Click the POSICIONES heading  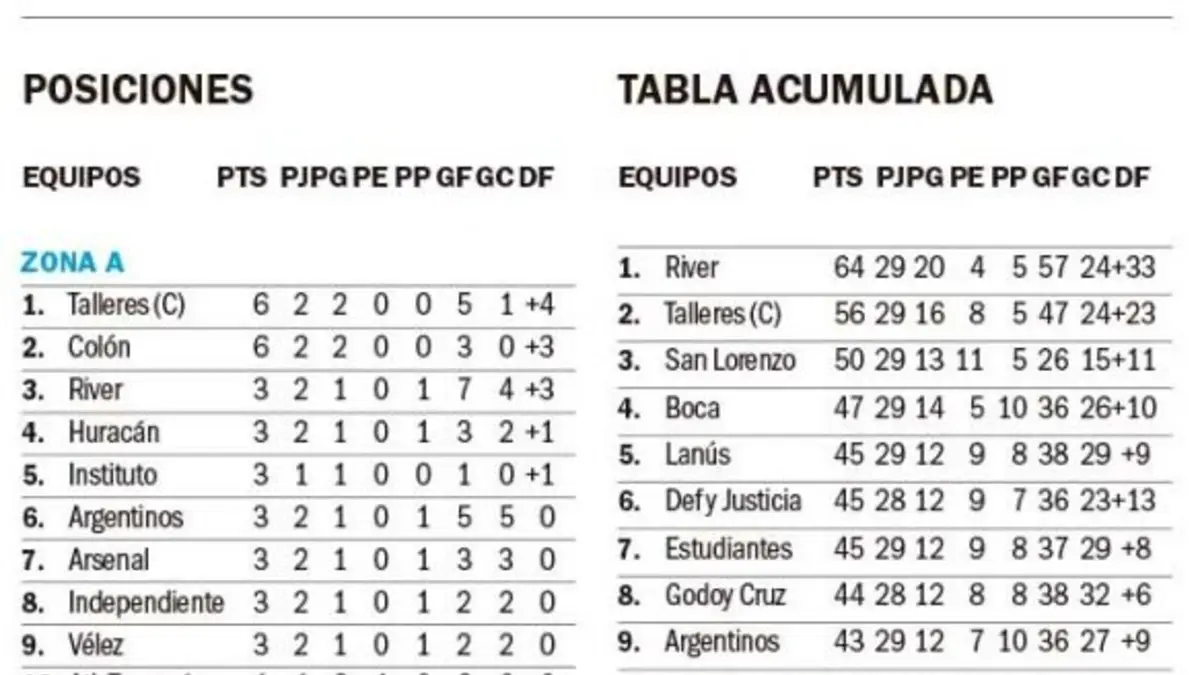(138, 89)
